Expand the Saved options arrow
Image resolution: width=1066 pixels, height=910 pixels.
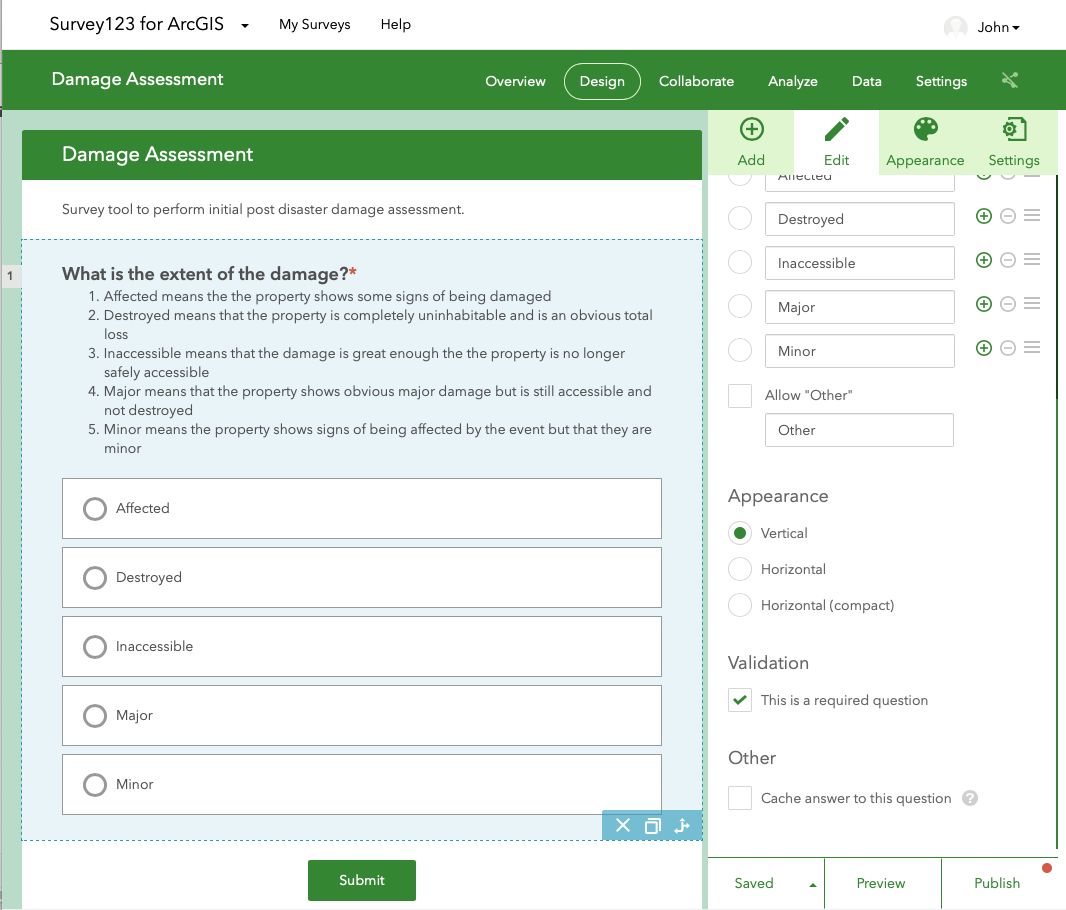tap(812, 885)
